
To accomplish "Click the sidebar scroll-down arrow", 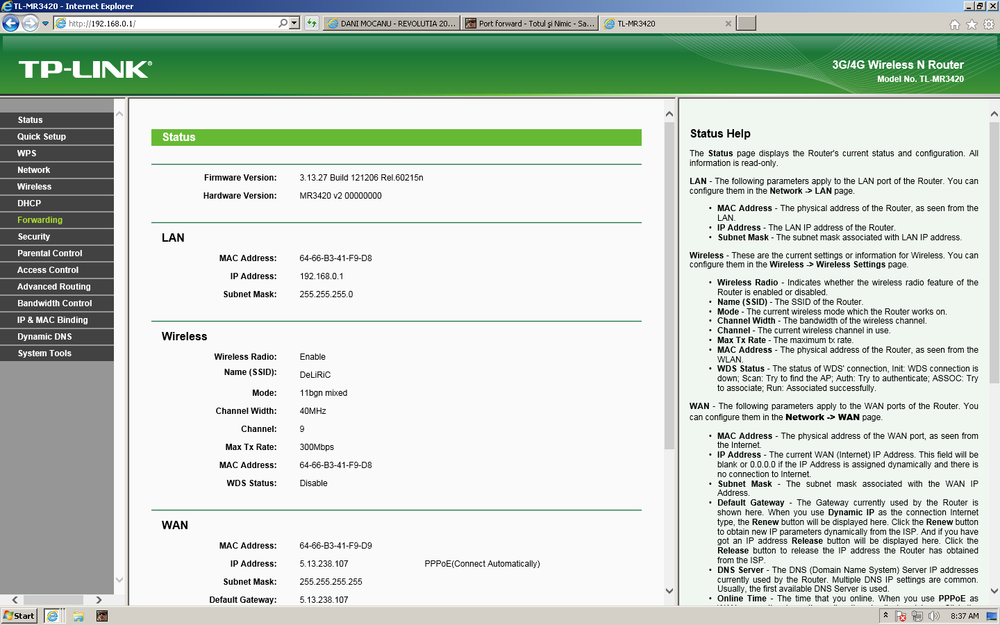I will (x=119, y=580).
